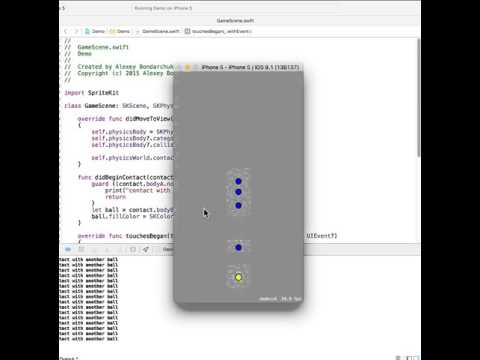This screenshot has width=480, height=360.
Task: Toggle the blue hide debug area button
Action: (68, 249)
